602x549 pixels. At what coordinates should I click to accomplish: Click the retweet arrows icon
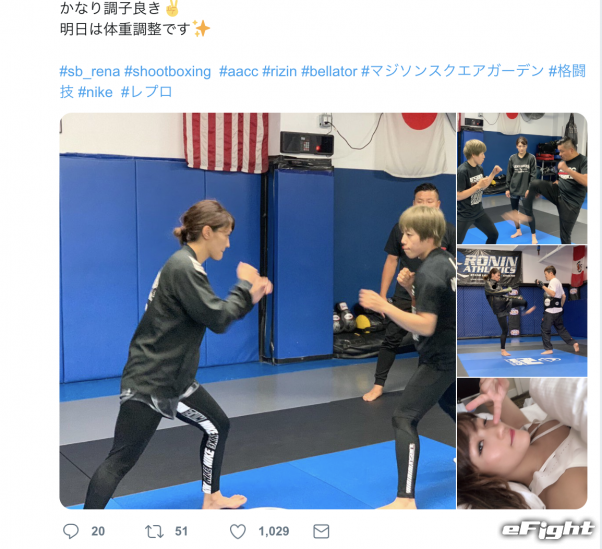(154, 531)
